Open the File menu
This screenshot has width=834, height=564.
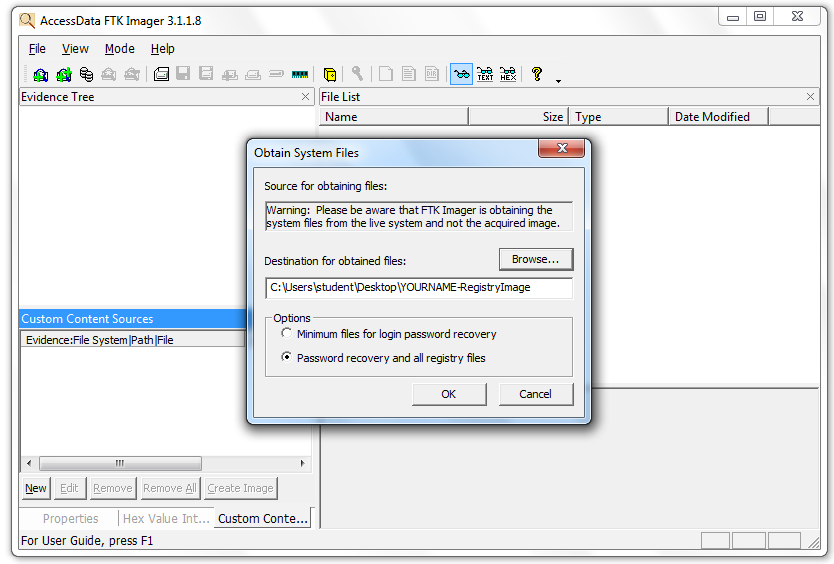coord(37,49)
